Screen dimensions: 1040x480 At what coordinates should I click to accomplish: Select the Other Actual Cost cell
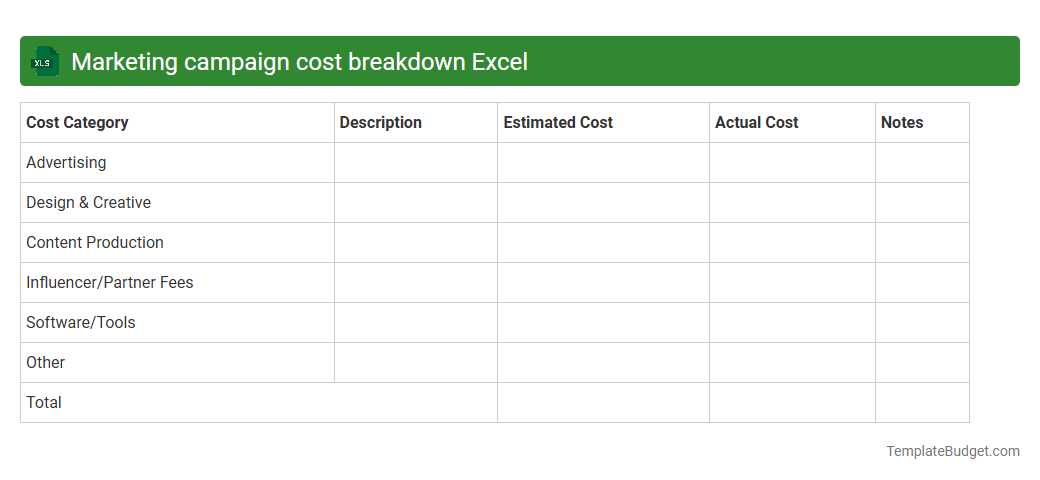coord(793,363)
